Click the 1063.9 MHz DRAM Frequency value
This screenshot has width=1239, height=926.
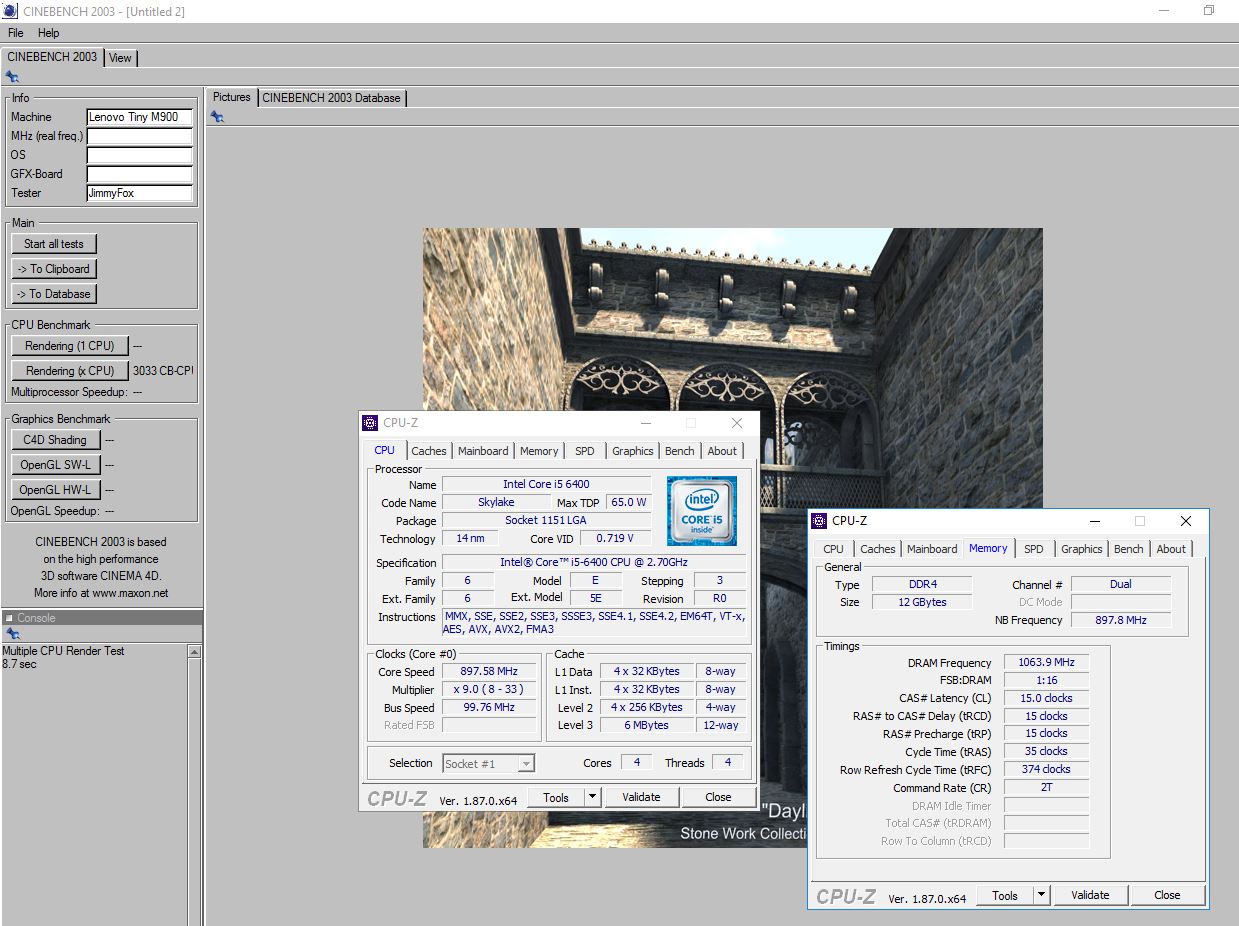coord(1046,663)
